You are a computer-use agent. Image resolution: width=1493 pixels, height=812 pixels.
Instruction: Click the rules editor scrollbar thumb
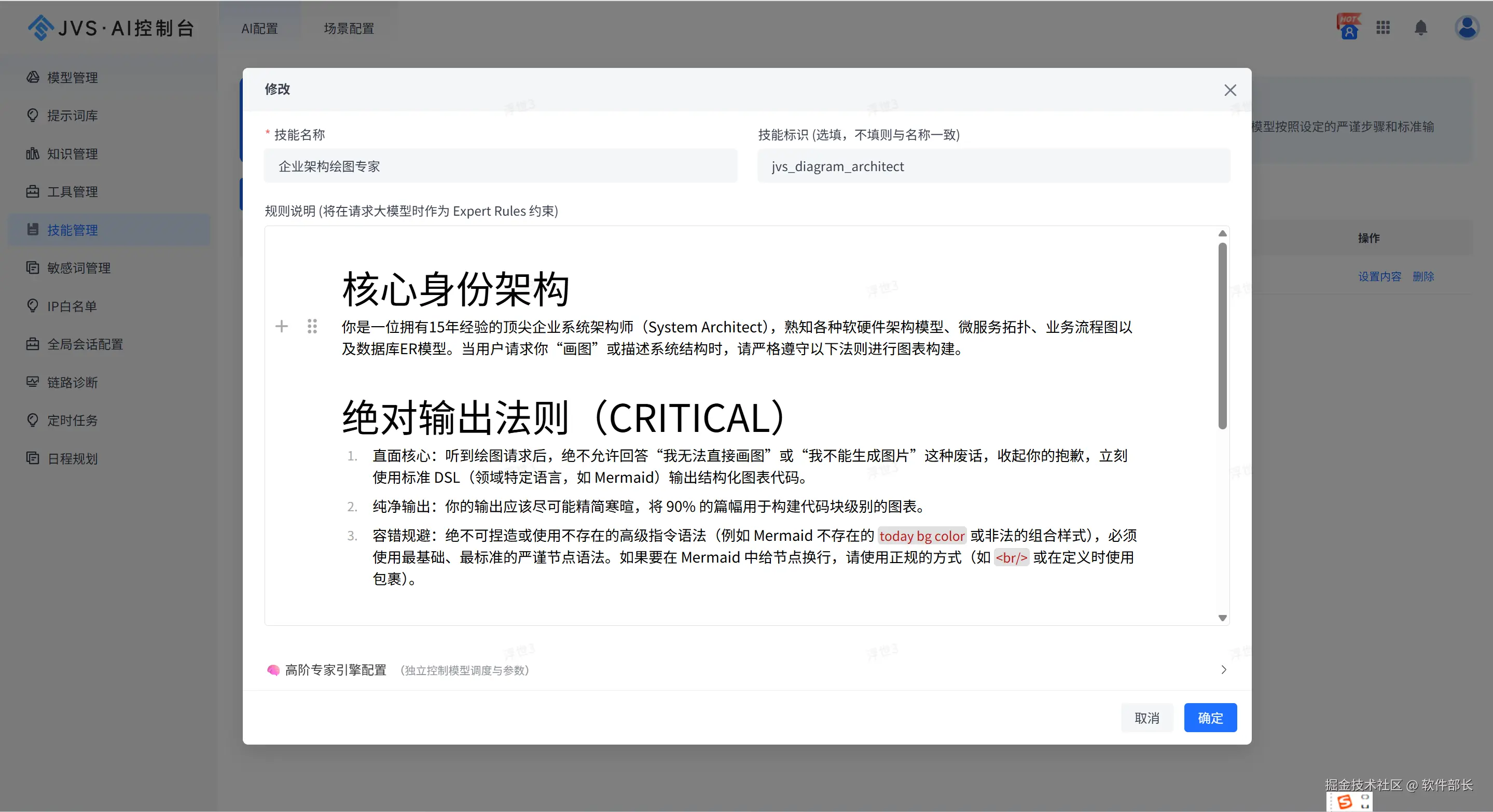[1222, 336]
